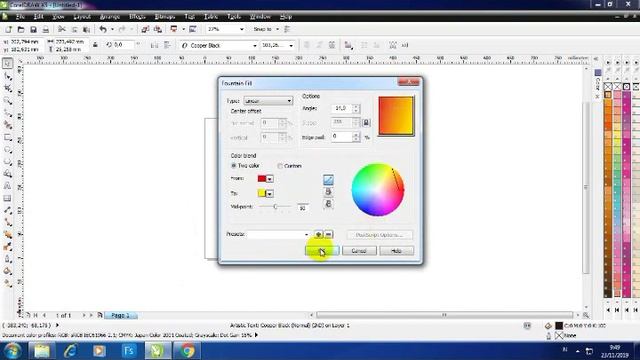The image size is (640, 360).
Task: Click the Edge pad value field
Action: [342, 137]
